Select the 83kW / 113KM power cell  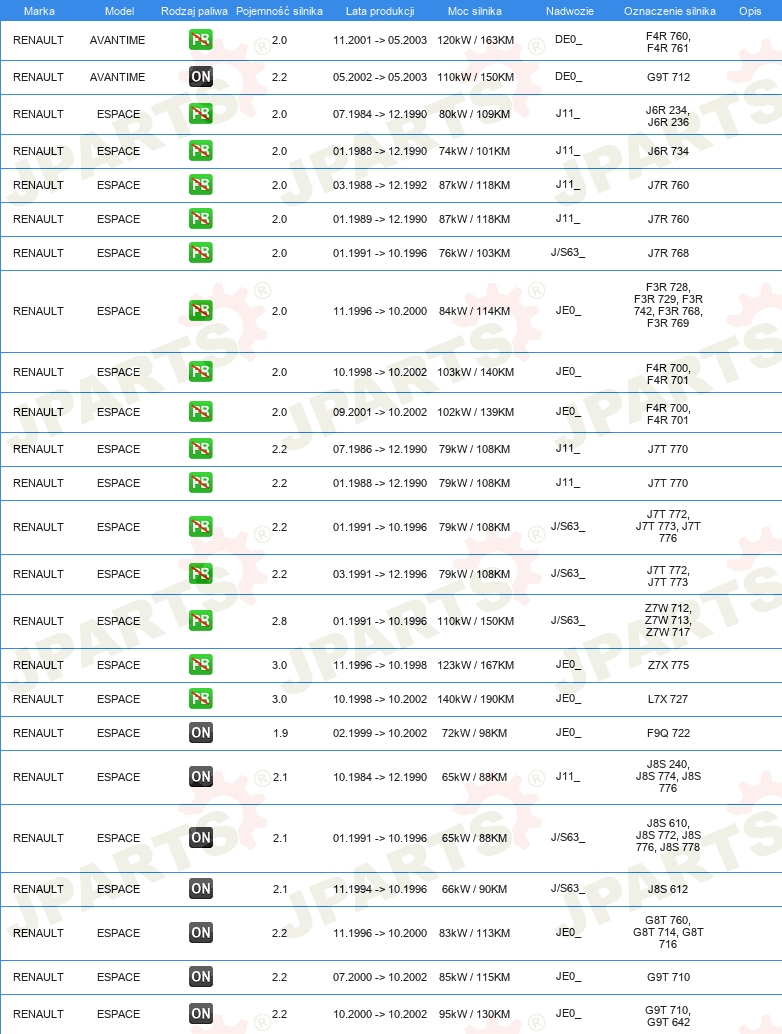point(475,932)
